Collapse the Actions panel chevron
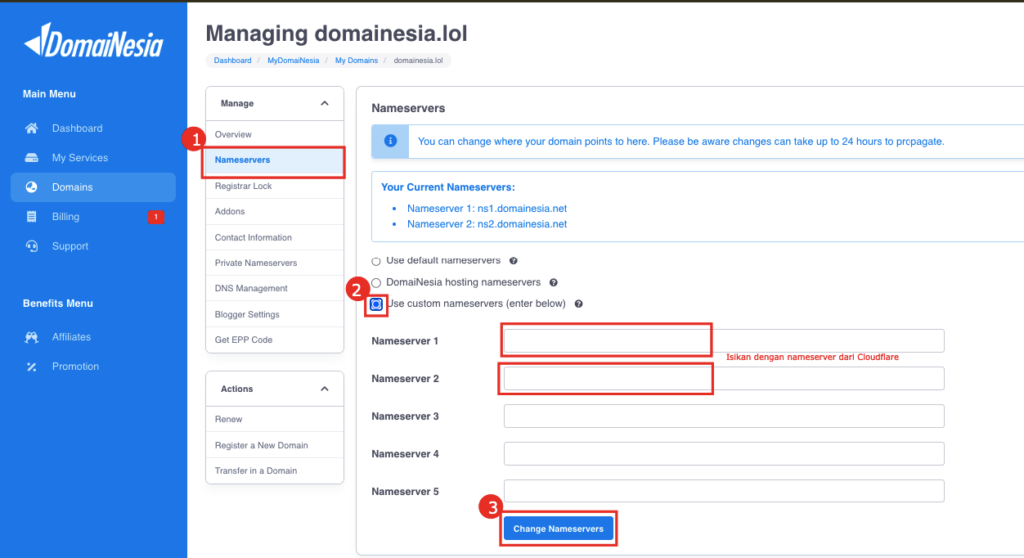This screenshot has height=558, width=1024. 325,389
